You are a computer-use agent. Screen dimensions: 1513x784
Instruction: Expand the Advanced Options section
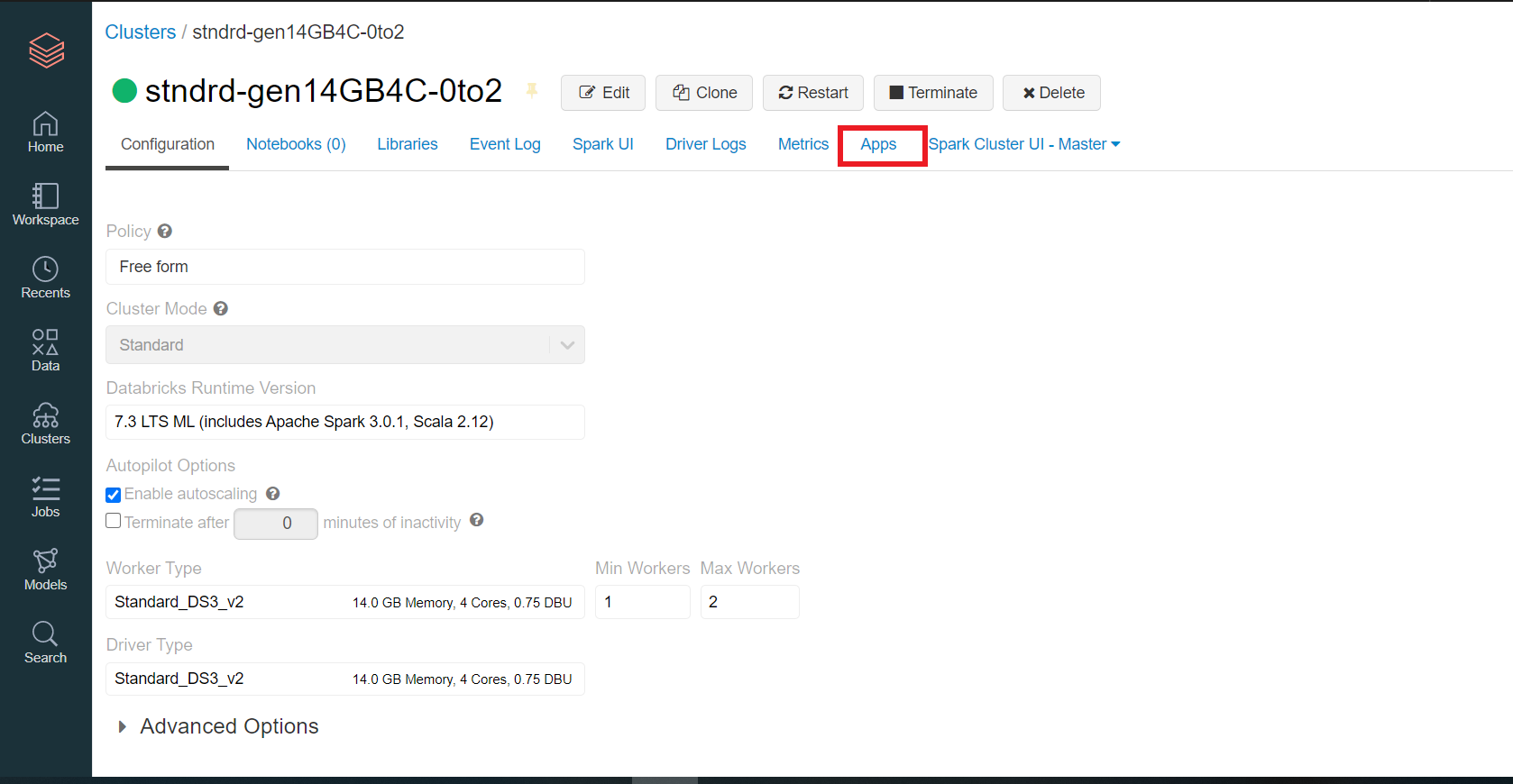(x=219, y=726)
